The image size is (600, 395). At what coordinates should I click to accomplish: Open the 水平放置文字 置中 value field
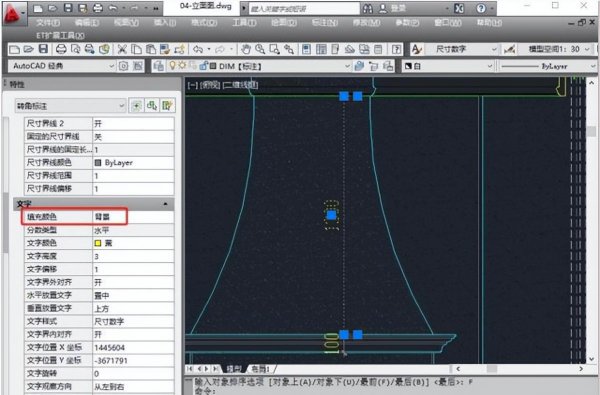tap(133, 295)
